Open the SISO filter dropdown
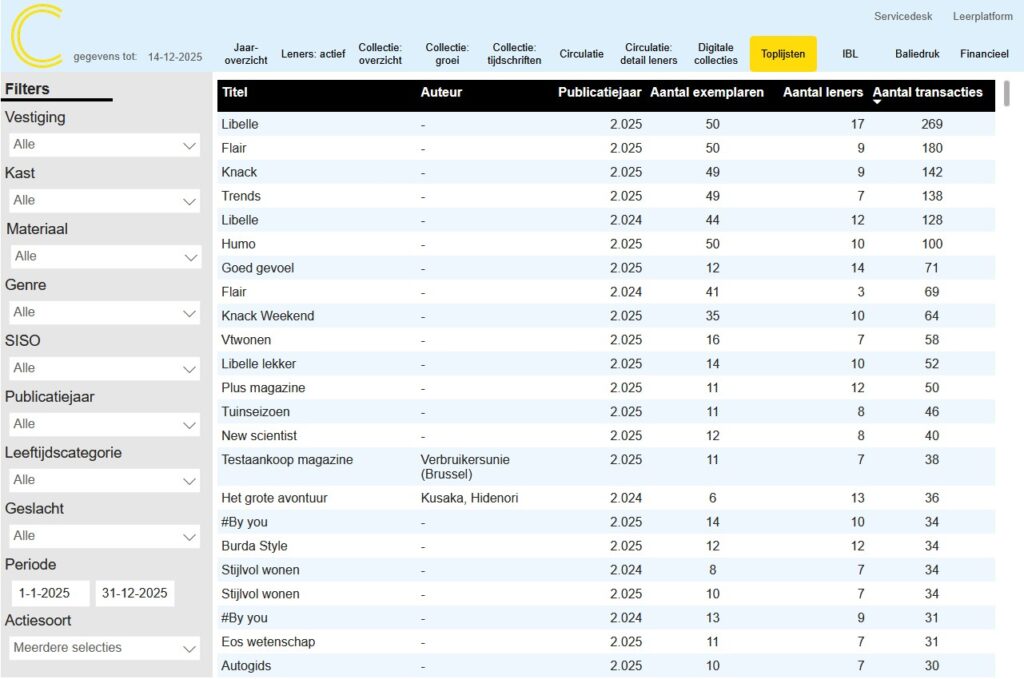This screenshot has width=1024, height=679. [x=190, y=369]
